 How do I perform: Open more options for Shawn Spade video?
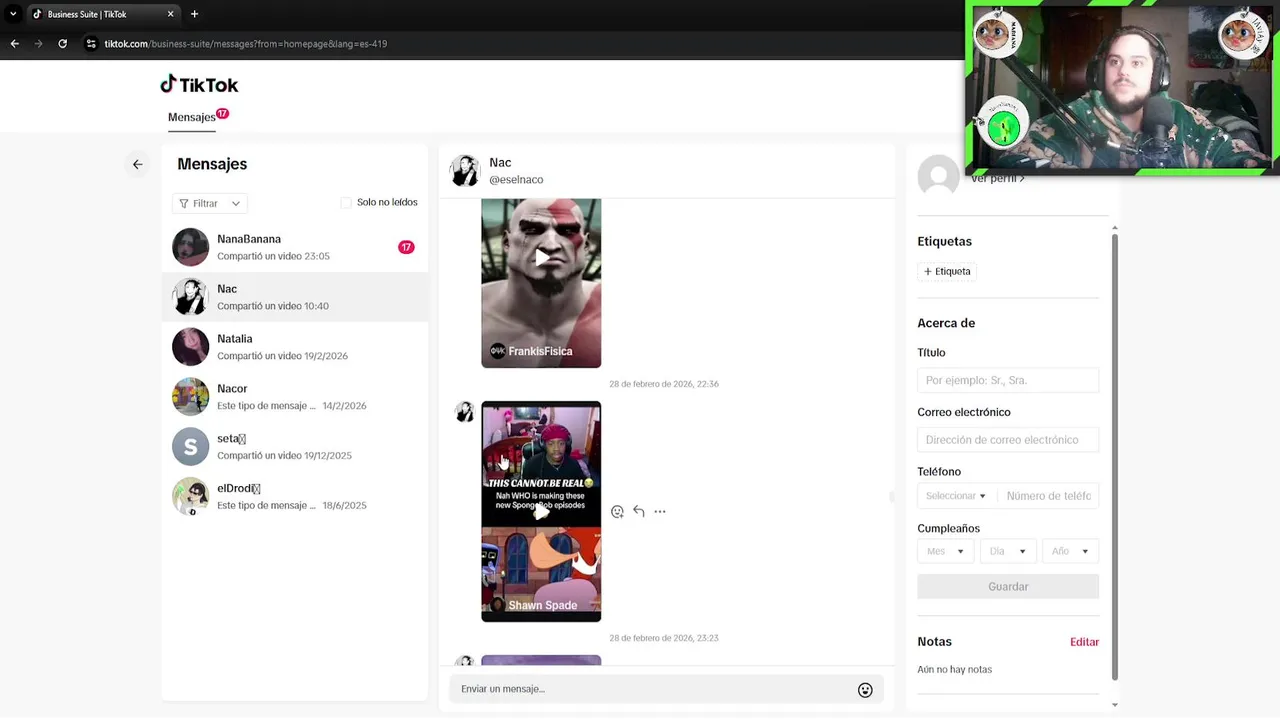pos(660,511)
